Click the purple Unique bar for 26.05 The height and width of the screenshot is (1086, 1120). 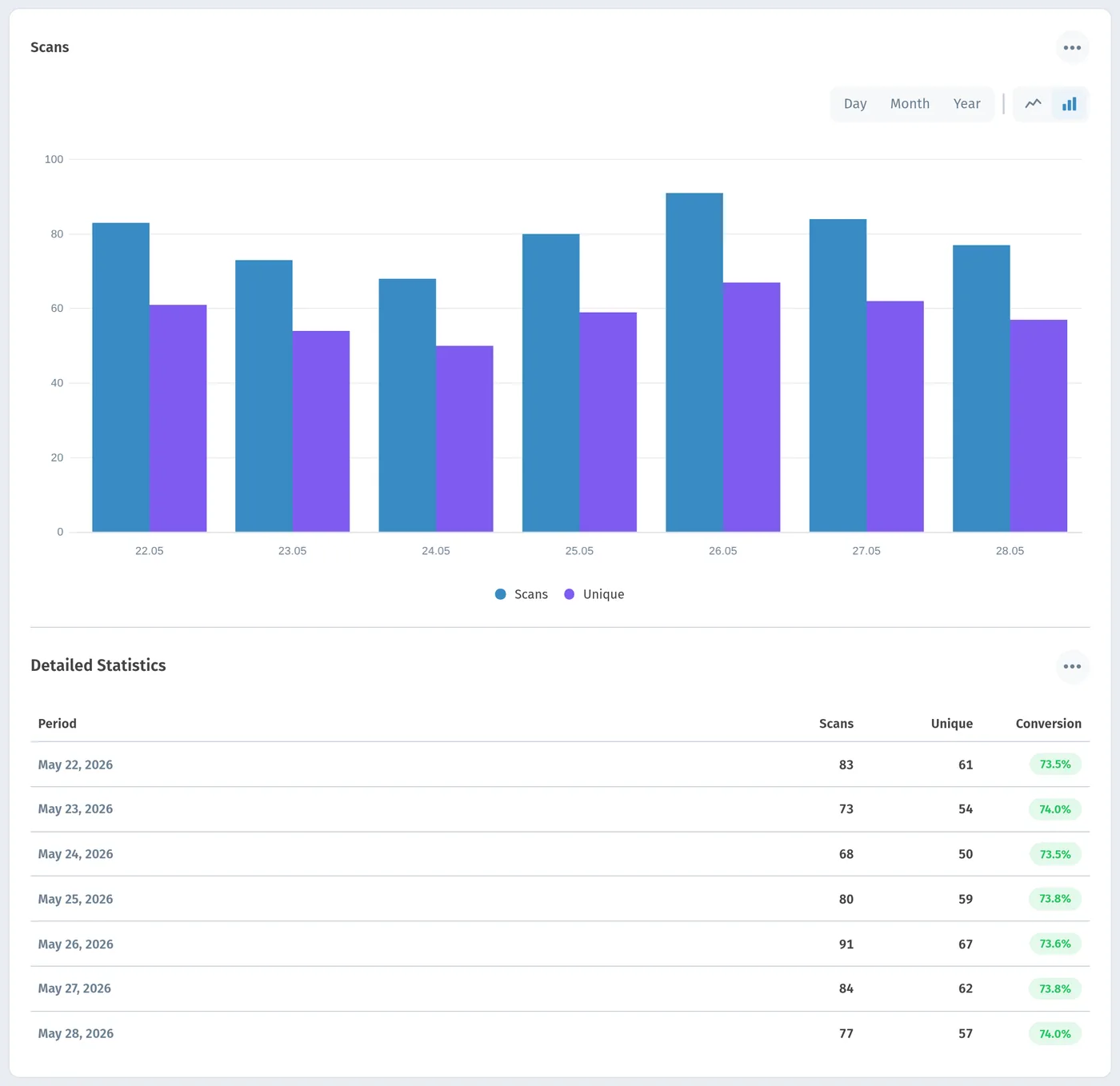[x=752, y=407]
